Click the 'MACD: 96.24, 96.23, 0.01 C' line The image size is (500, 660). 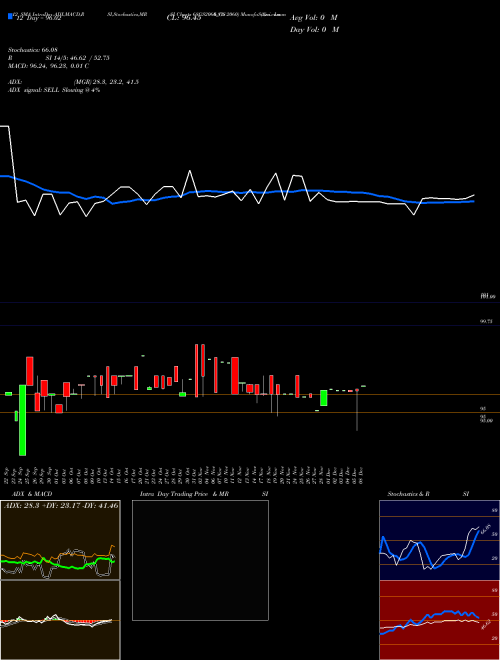48,66
